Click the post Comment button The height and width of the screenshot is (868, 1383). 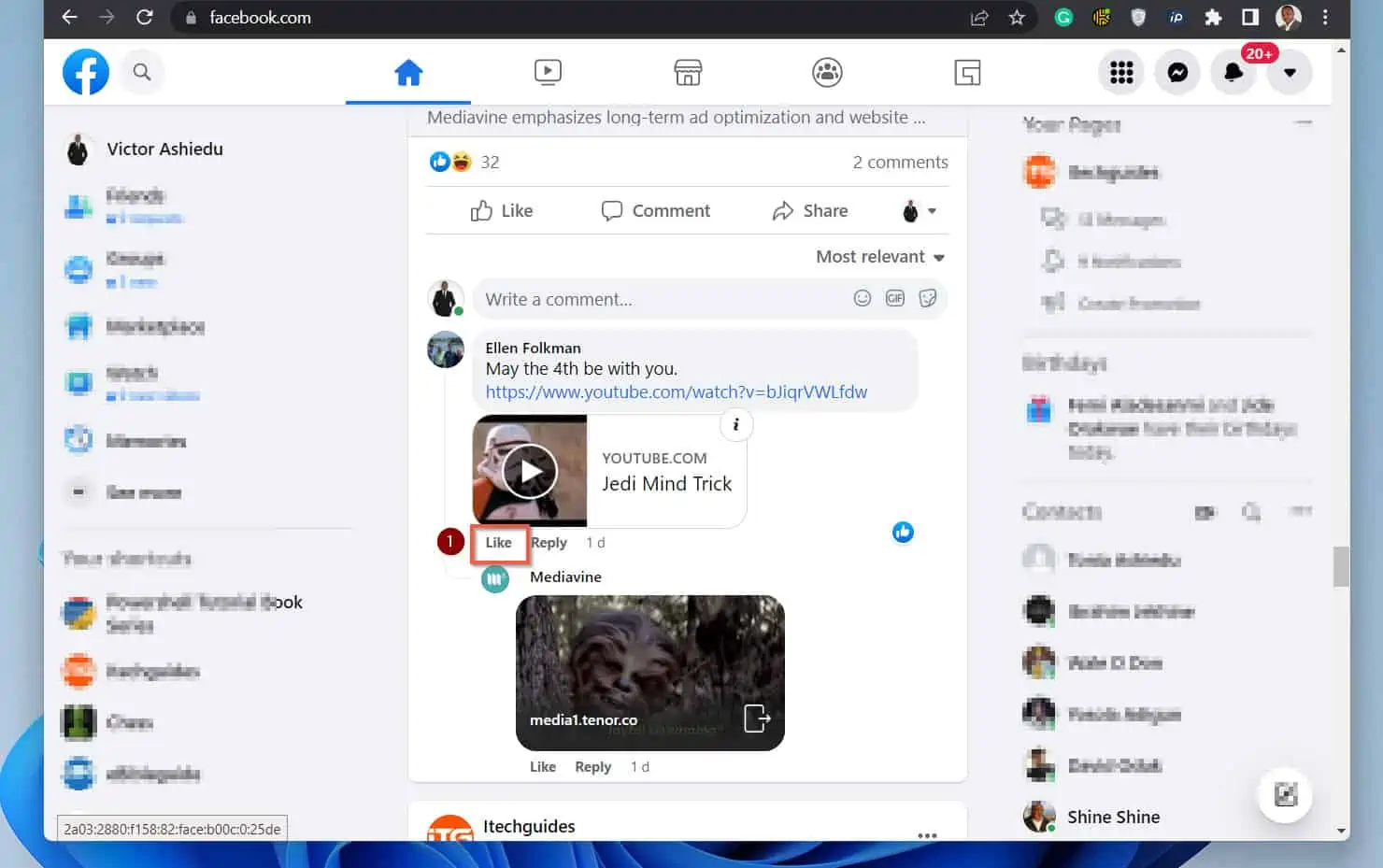coord(656,211)
